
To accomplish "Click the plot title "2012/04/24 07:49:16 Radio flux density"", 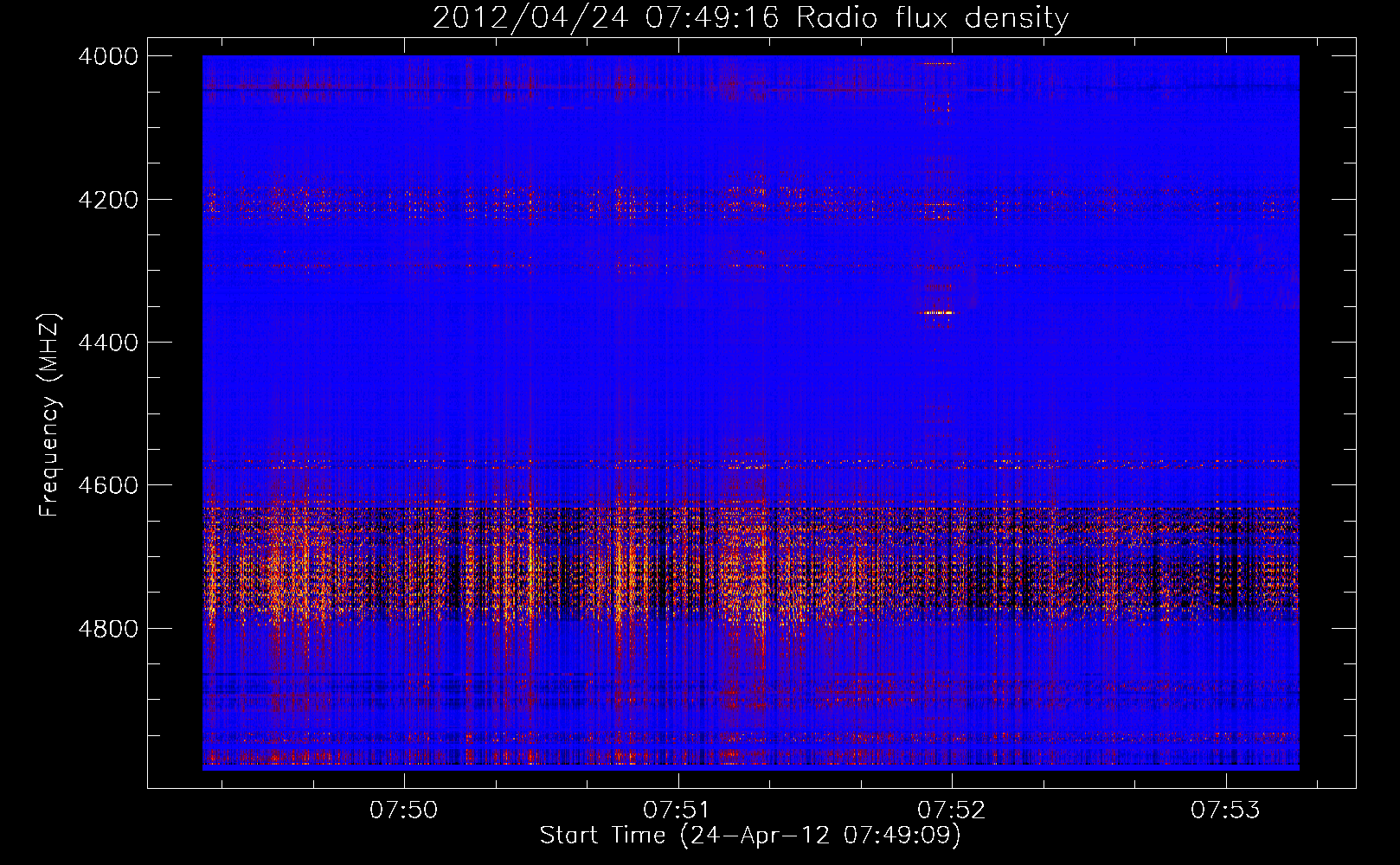I will point(750,17).
